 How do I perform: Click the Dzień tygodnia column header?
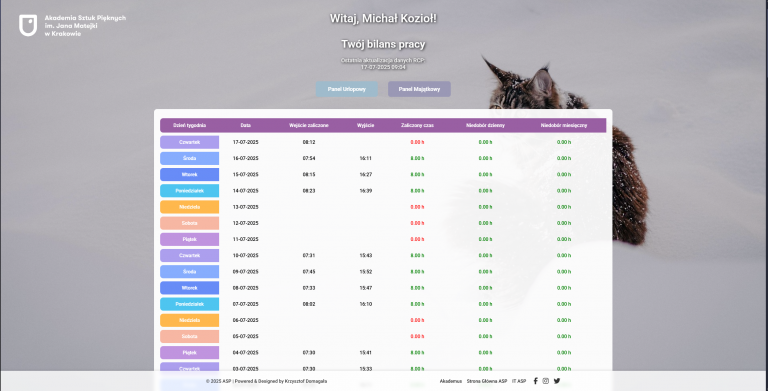pyautogui.click(x=190, y=125)
